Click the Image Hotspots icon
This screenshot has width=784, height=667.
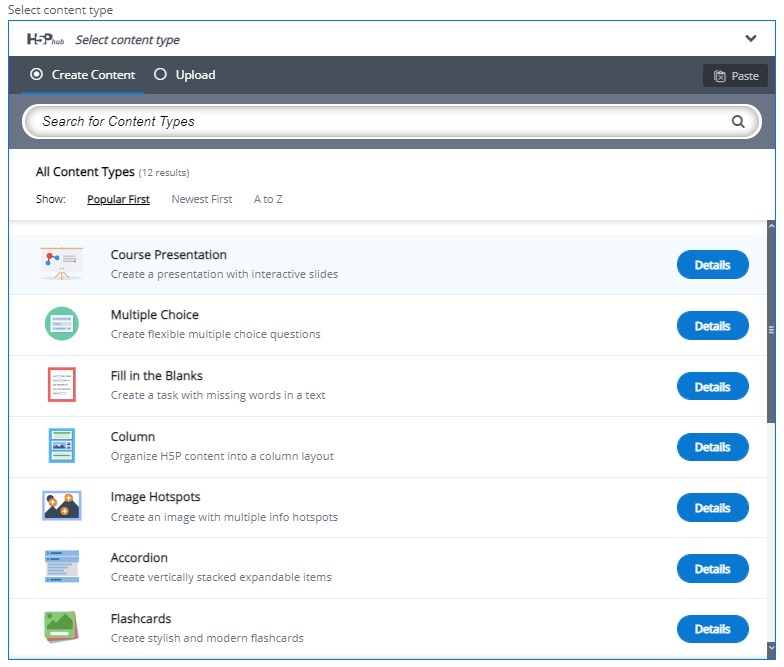coord(62,506)
